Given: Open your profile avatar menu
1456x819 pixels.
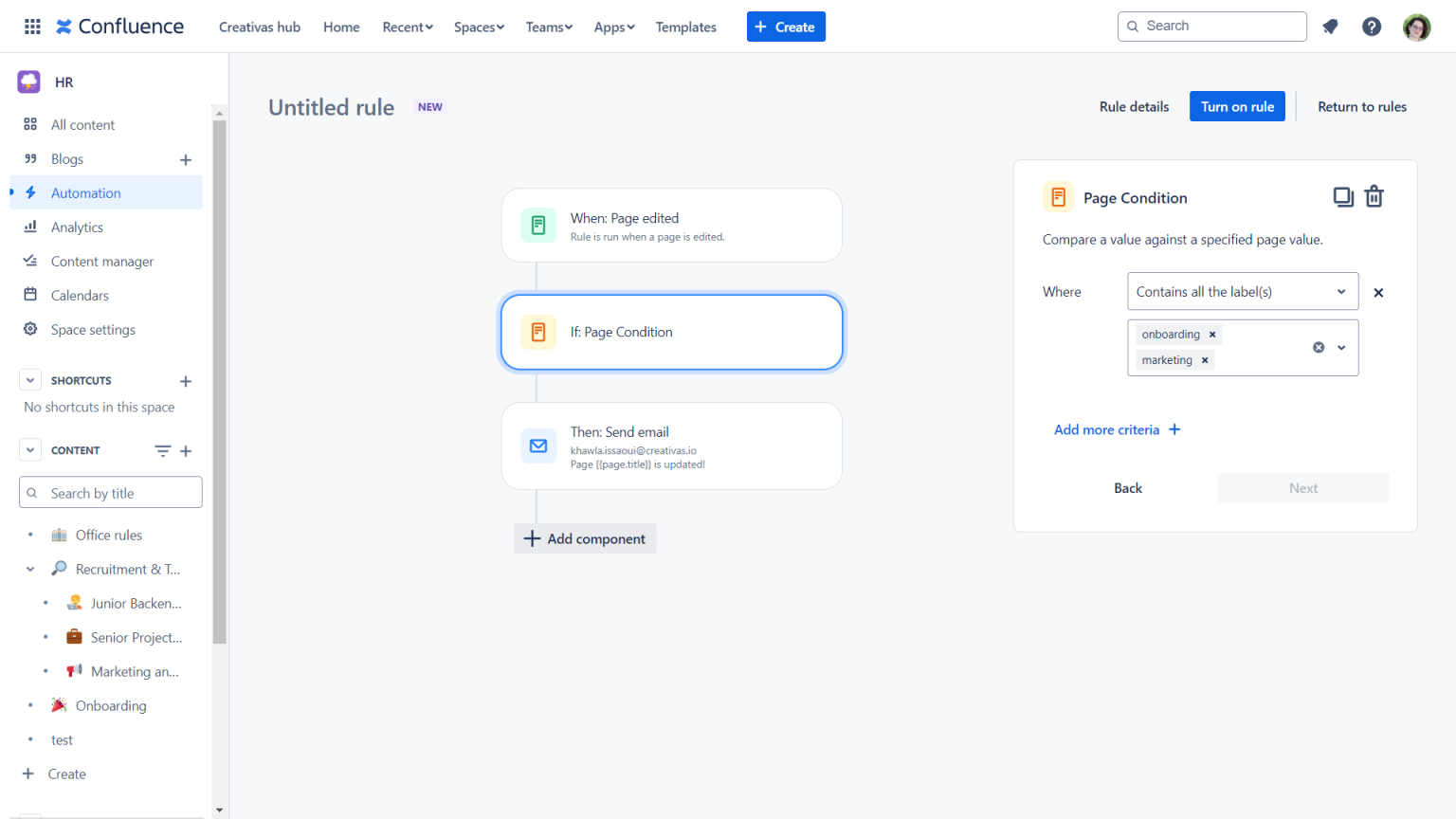Looking at the screenshot, I should click(x=1416, y=27).
